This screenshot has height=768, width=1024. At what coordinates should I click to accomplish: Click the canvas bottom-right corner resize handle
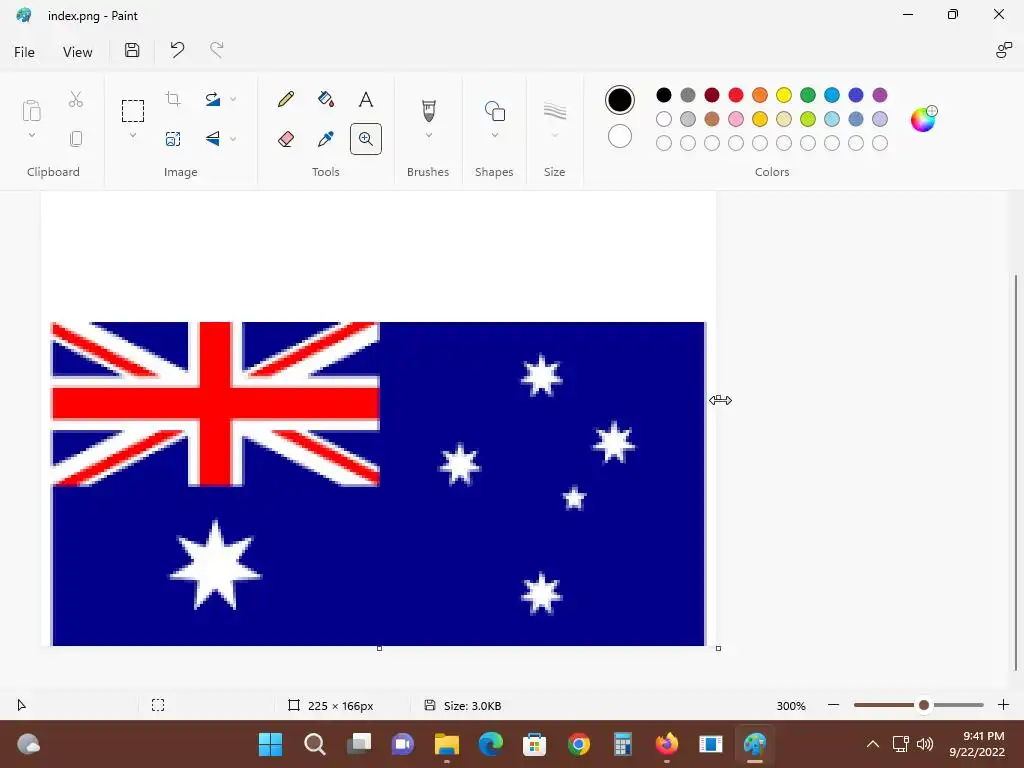718,648
